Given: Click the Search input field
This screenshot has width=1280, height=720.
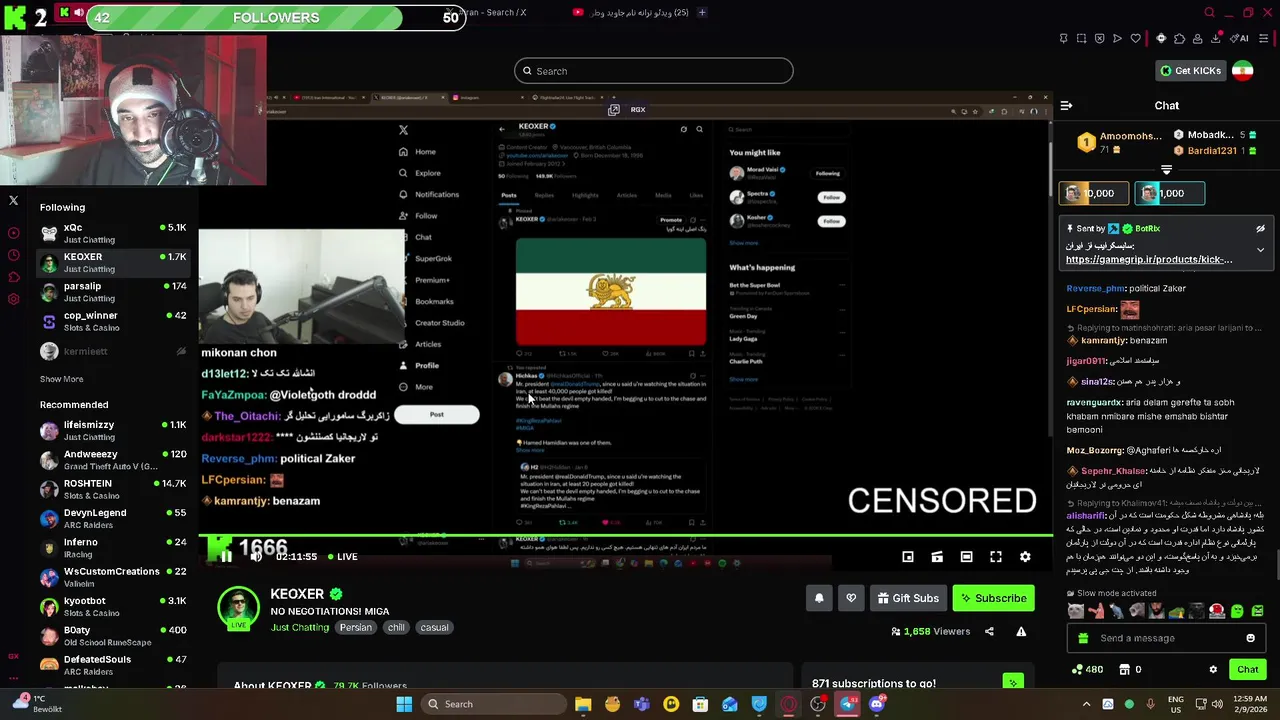Looking at the screenshot, I should pos(654,71).
